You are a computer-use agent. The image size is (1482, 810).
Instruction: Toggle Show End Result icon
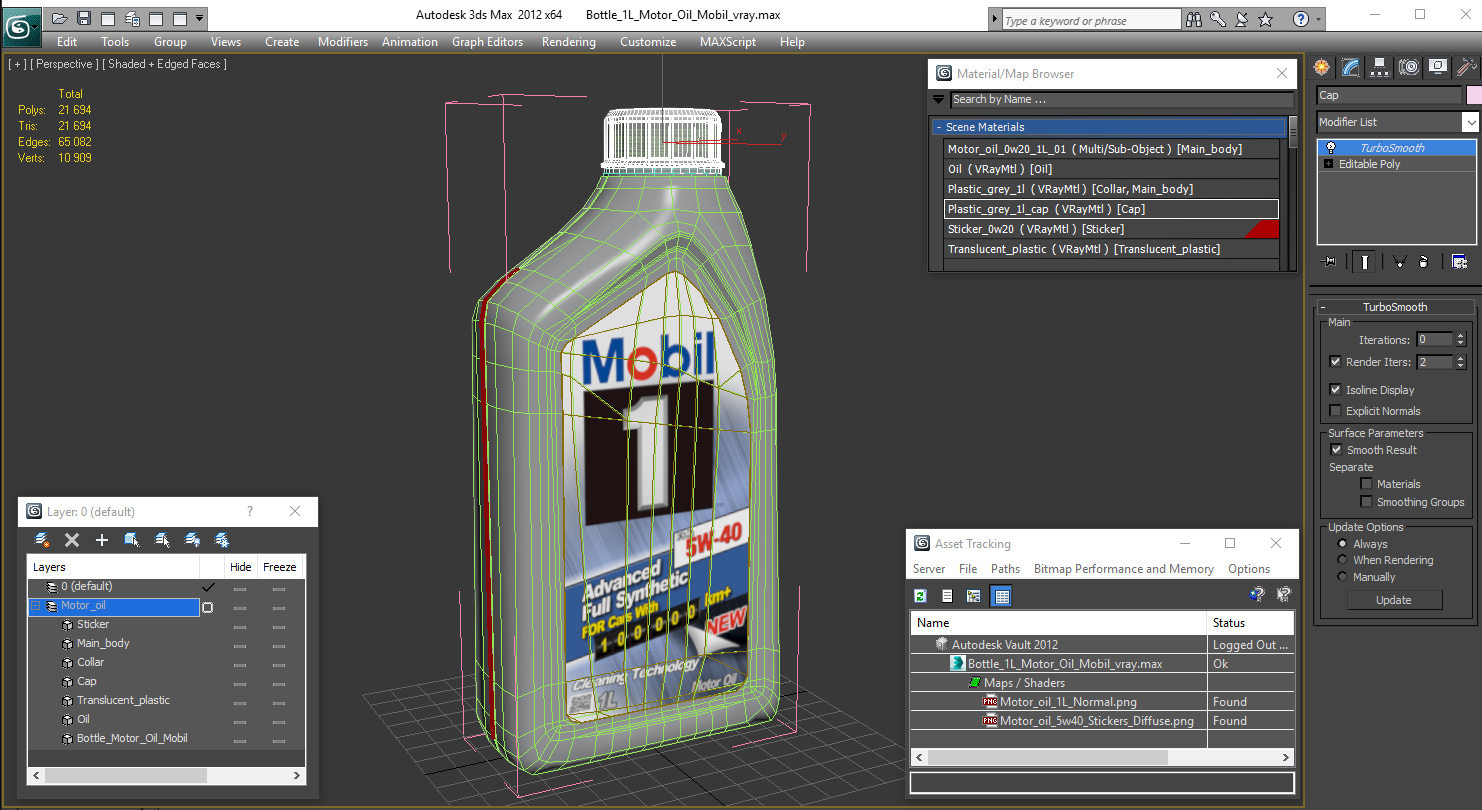pyautogui.click(x=1364, y=261)
